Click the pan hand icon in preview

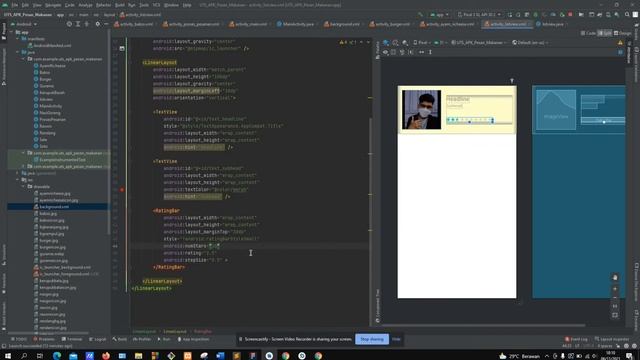click(615, 278)
